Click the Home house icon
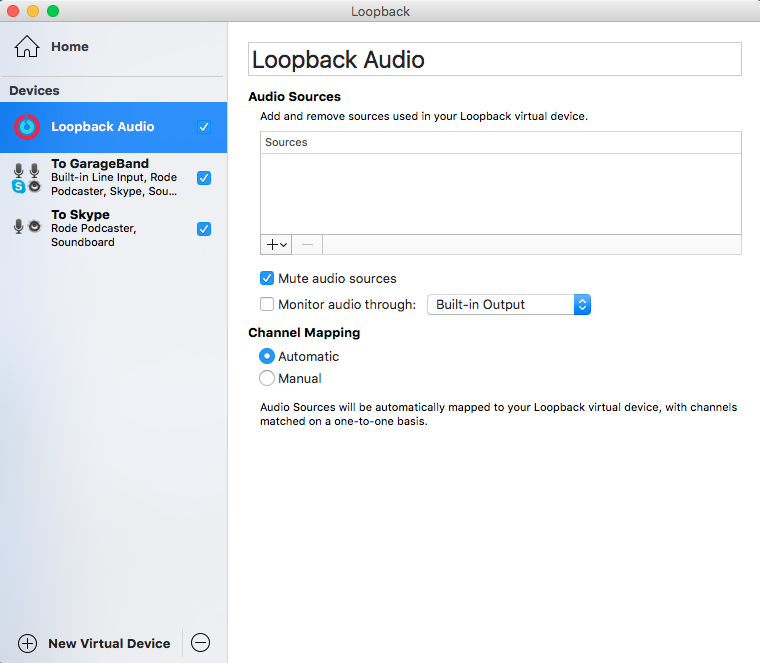Screen dimensions: 760x663 pyautogui.click(x=27, y=47)
